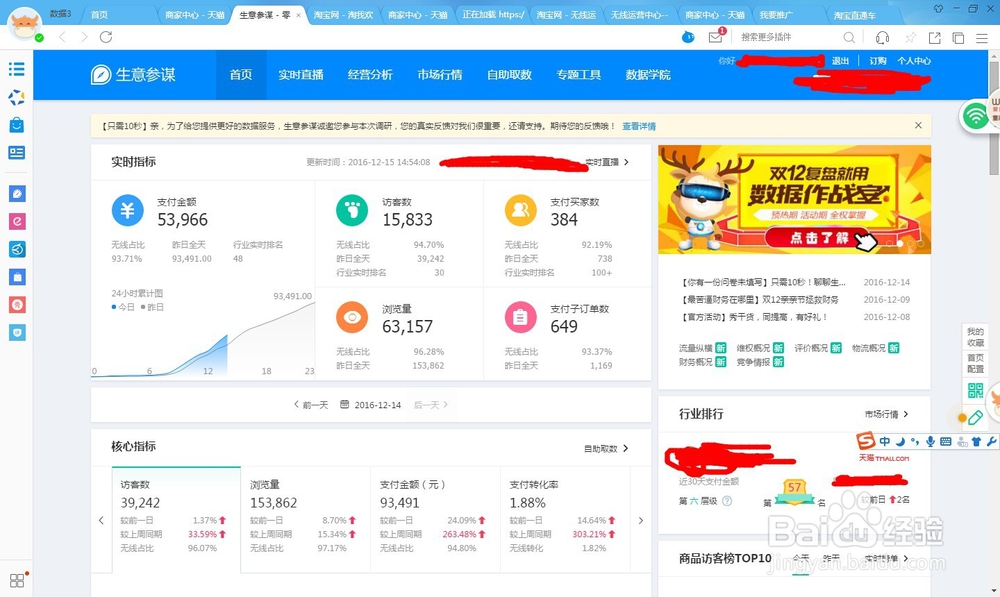Image resolution: width=1000 pixels, height=597 pixels.
Task: Open Sogou input settings with the wrench icon
Action: point(991,441)
